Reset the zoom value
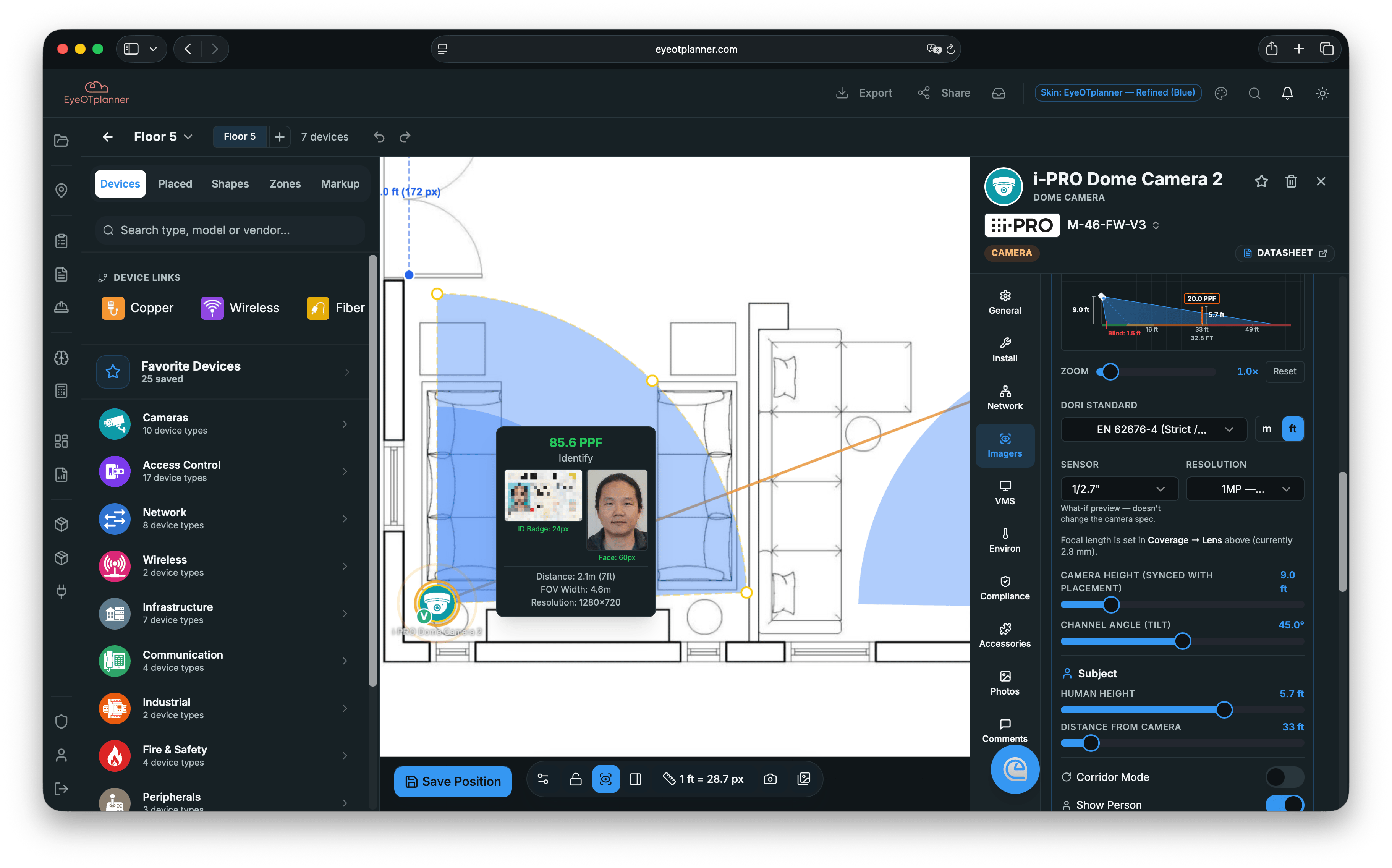The height and width of the screenshot is (868, 1392). [1284, 371]
